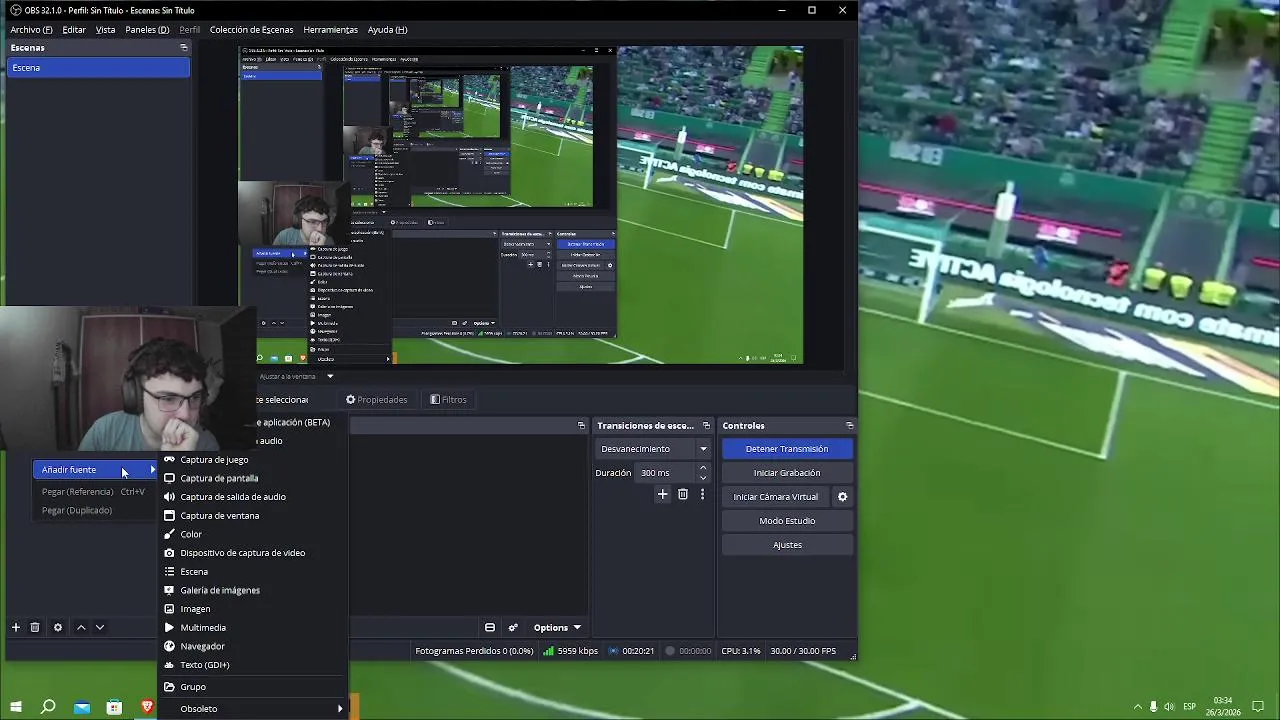Pick the Captura de pantalla monitor icon
1280x720 pixels.
pyautogui.click(x=169, y=478)
